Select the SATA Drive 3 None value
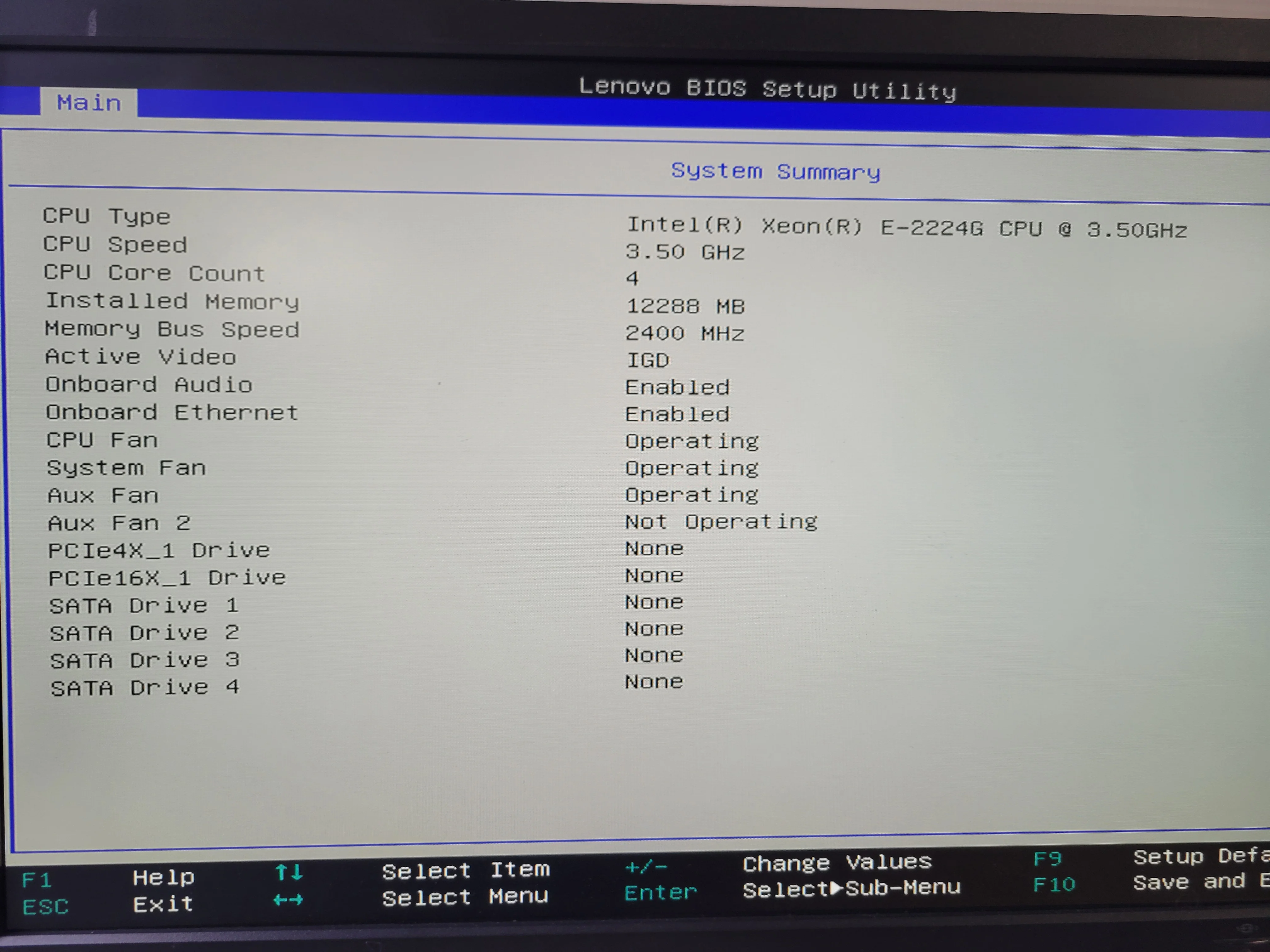Image resolution: width=1270 pixels, height=952 pixels. coord(655,655)
